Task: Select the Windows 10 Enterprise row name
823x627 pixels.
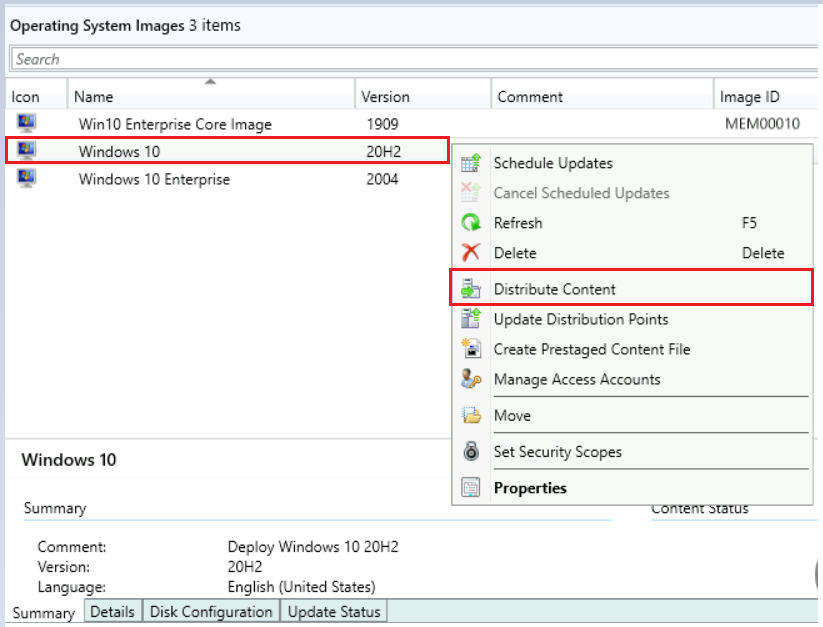Action: 154,179
